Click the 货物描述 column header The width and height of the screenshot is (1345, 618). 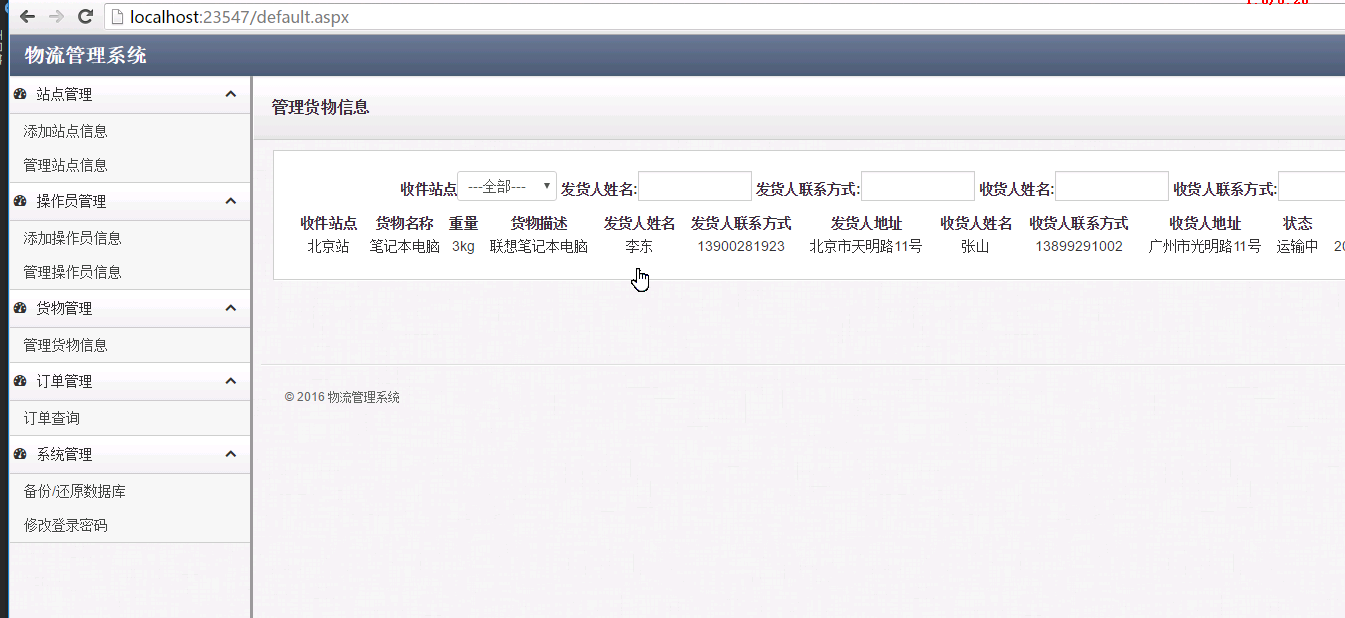539,223
